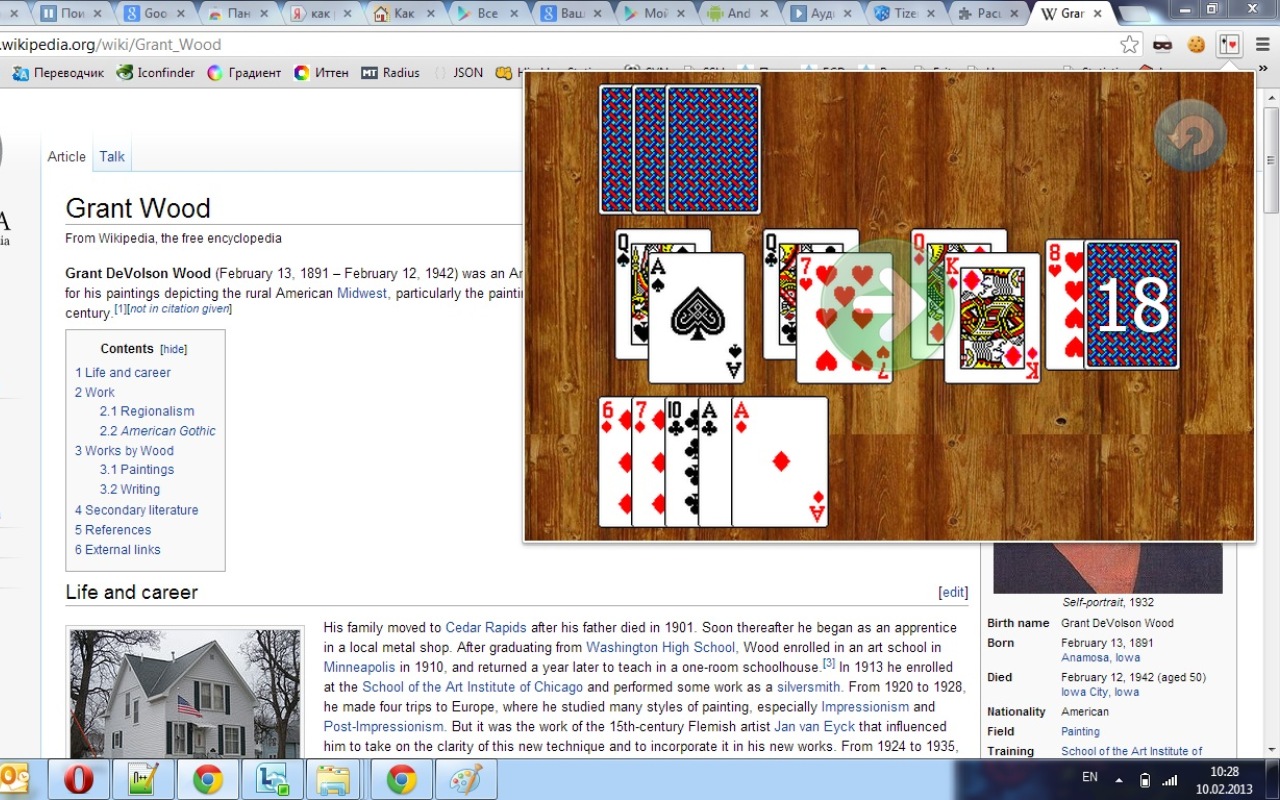1280x800 pixels.
Task: Select the King of Diamonds card
Action: pos(992,318)
